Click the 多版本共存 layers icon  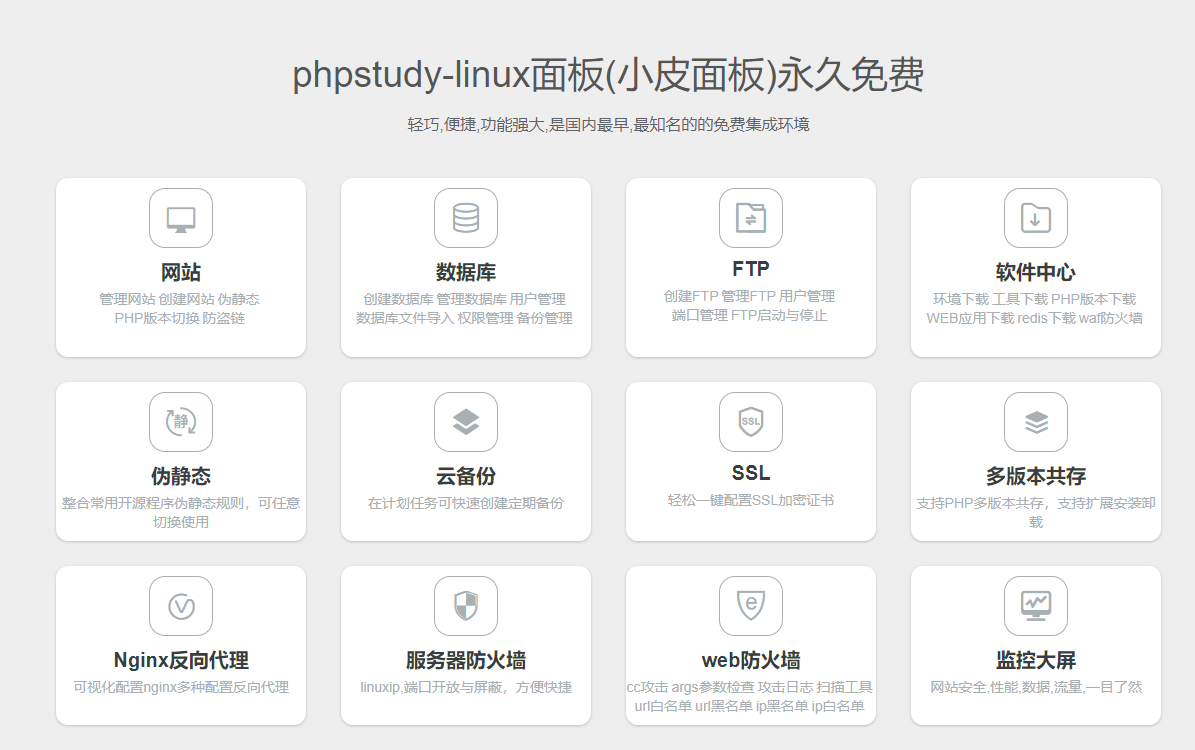click(x=1036, y=422)
